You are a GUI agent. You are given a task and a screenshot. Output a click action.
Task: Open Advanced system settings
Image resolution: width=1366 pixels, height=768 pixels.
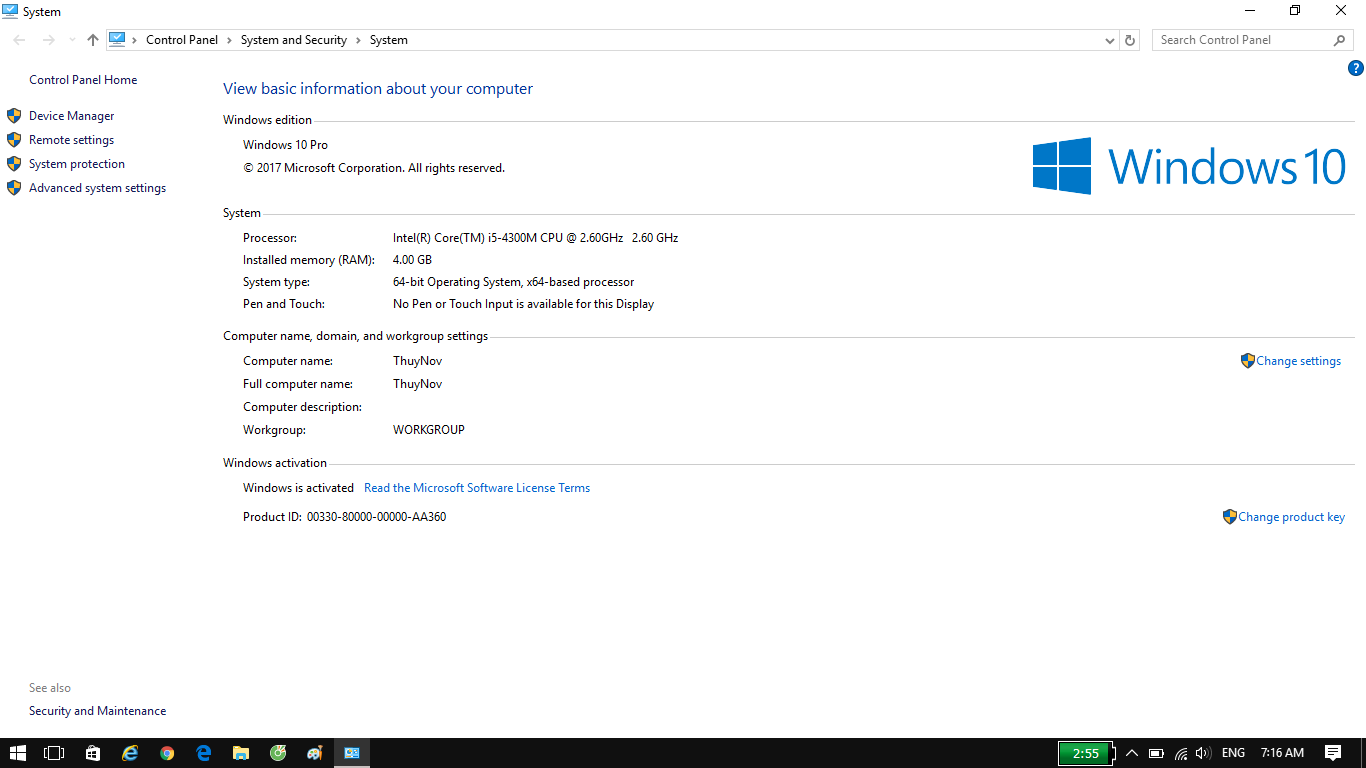coord(98,188)
